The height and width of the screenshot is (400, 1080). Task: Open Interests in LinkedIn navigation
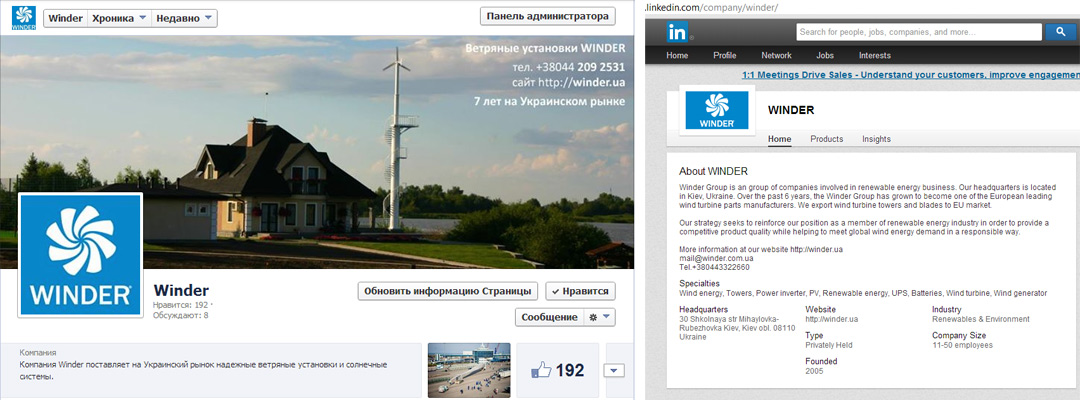[x=874, y=56]
